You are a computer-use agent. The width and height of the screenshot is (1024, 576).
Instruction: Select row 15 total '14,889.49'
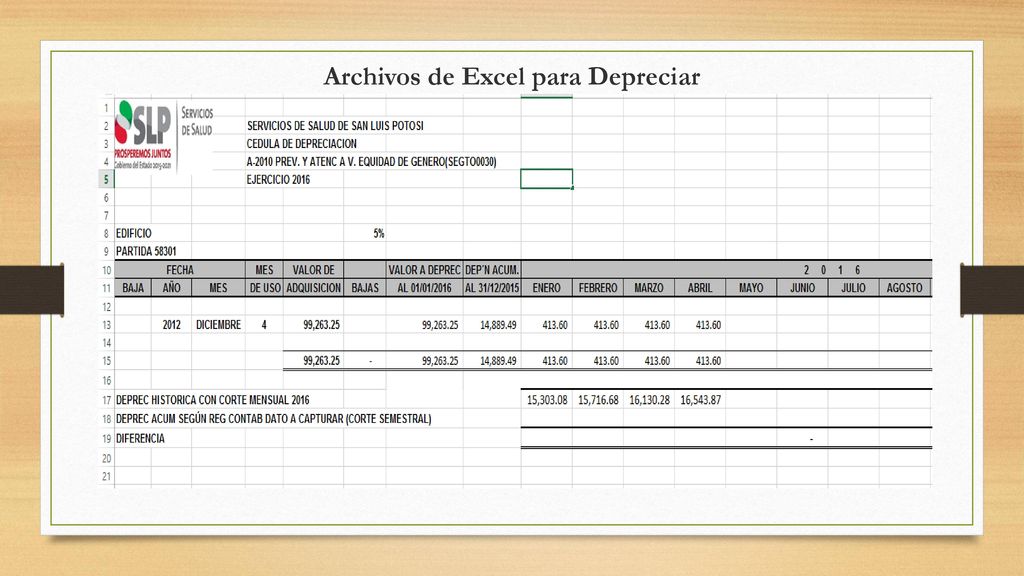coord(492,360)
